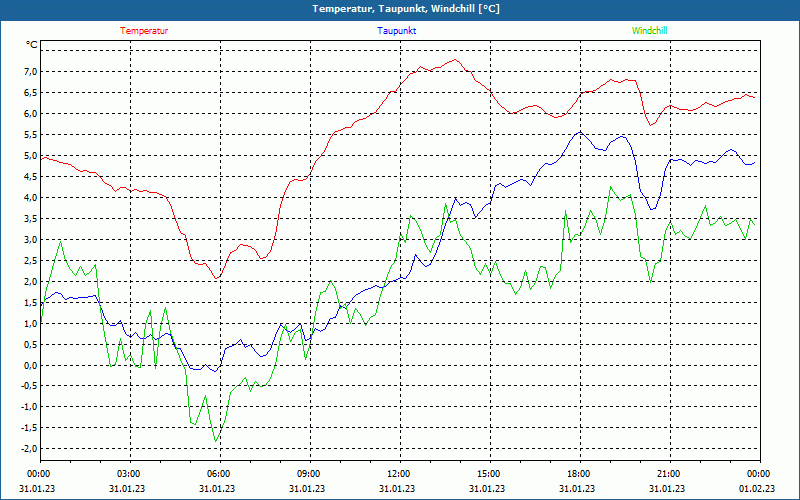Click the 6,0 y-axis value
This screenshot has height=500, width=800.
(32, 113)
